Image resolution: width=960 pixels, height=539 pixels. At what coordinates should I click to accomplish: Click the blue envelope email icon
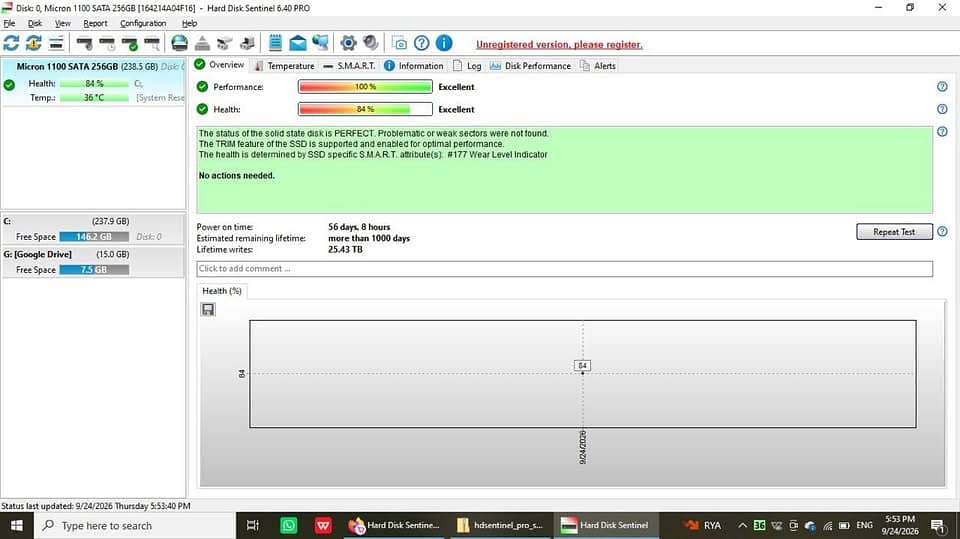[x=298, y=43]
